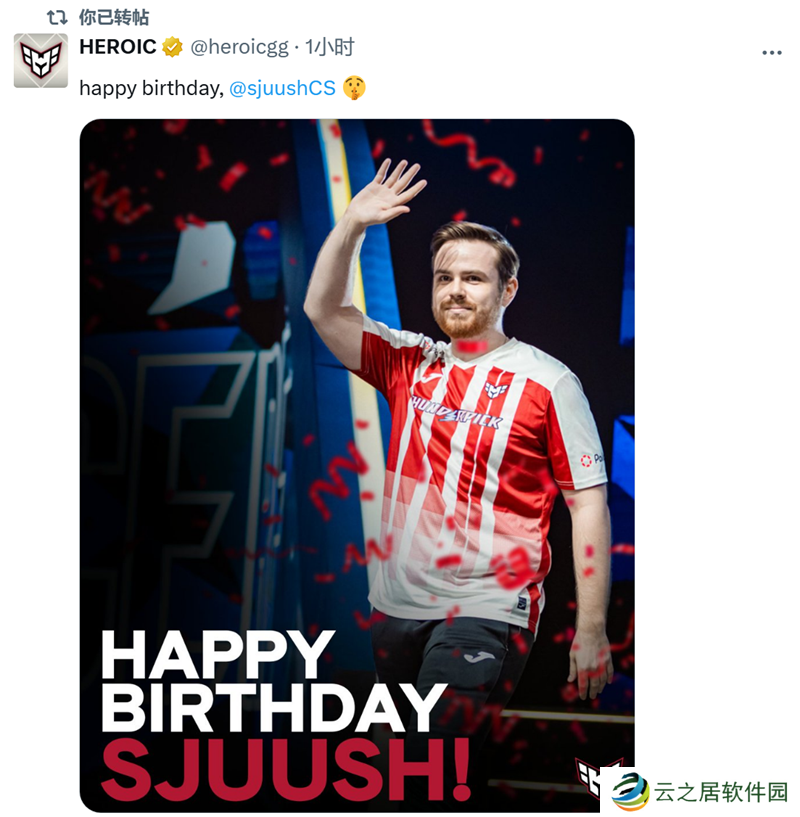This screenshot has height=817, width=800.
Task: Open the post via the 1小时 timestamp
Action: click(329, 47)
